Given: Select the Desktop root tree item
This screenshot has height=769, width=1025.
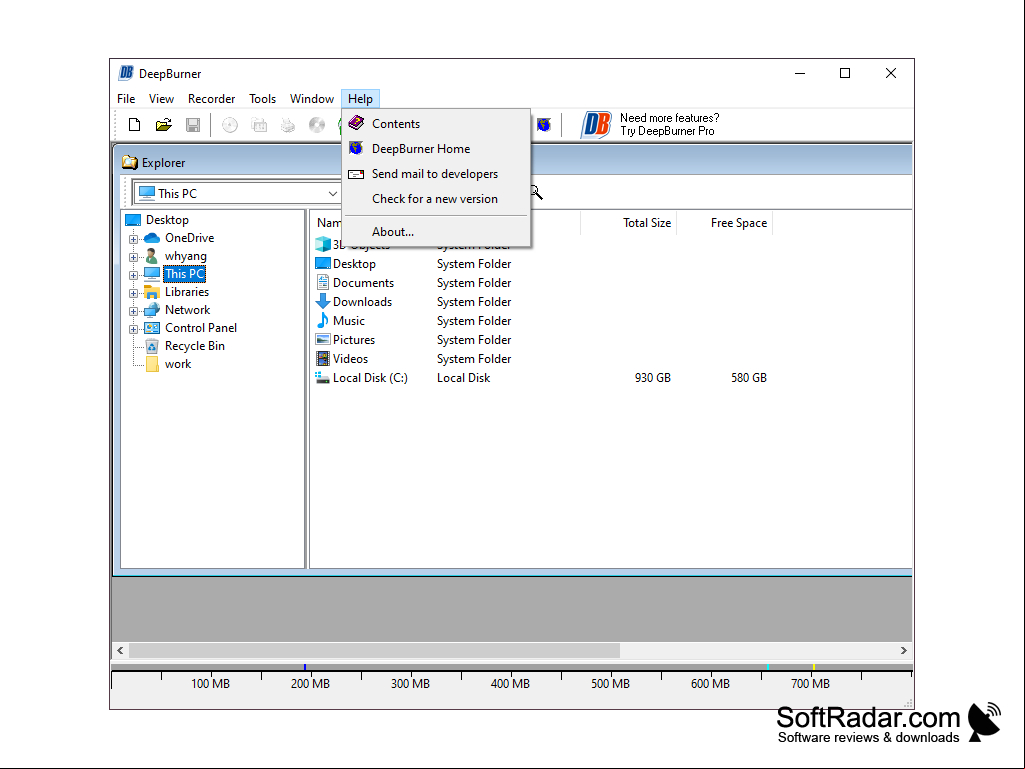Looking at the screenshot, I should [167, 220].
